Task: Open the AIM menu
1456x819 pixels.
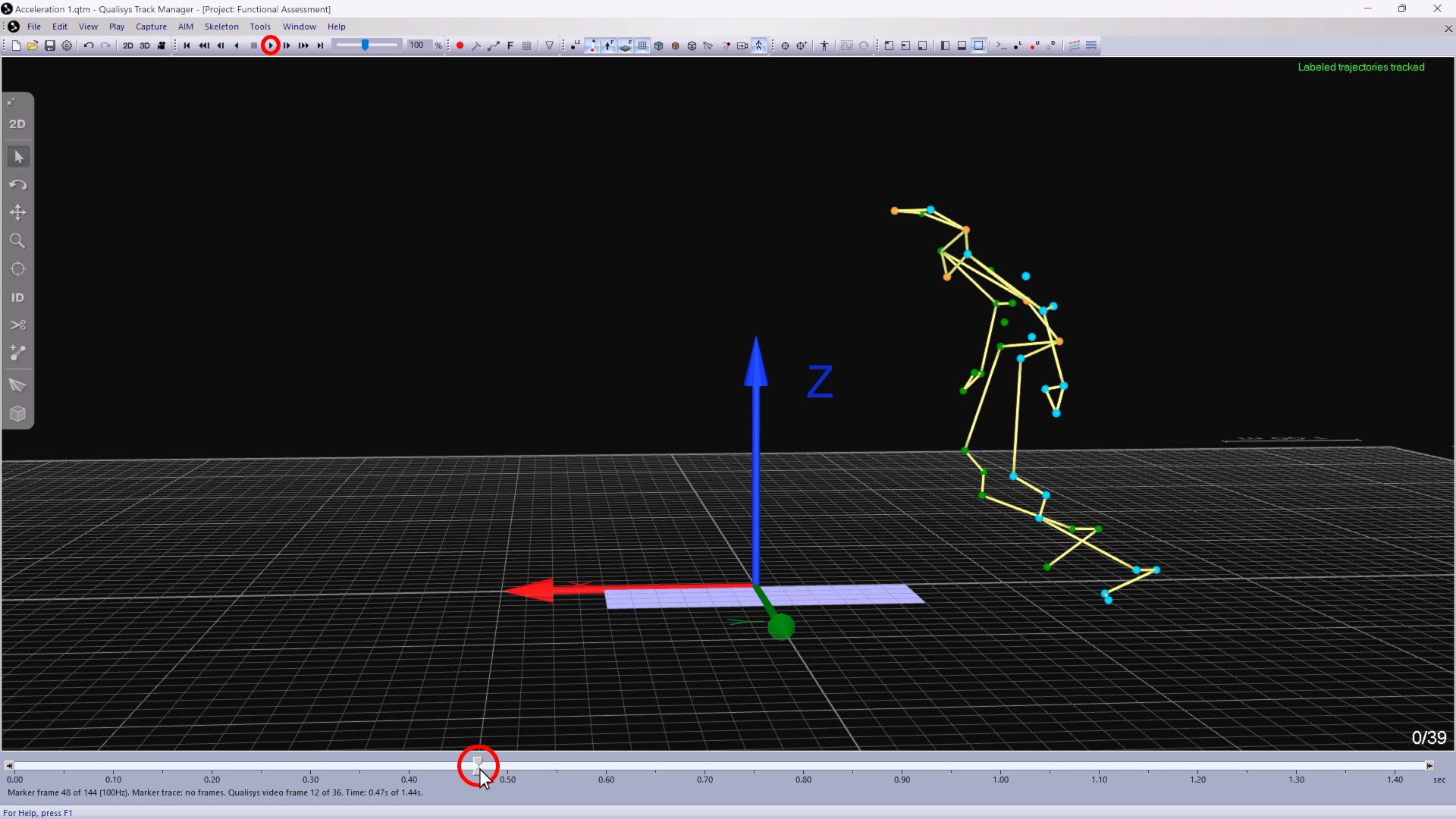Action: (x=186, y=26)
